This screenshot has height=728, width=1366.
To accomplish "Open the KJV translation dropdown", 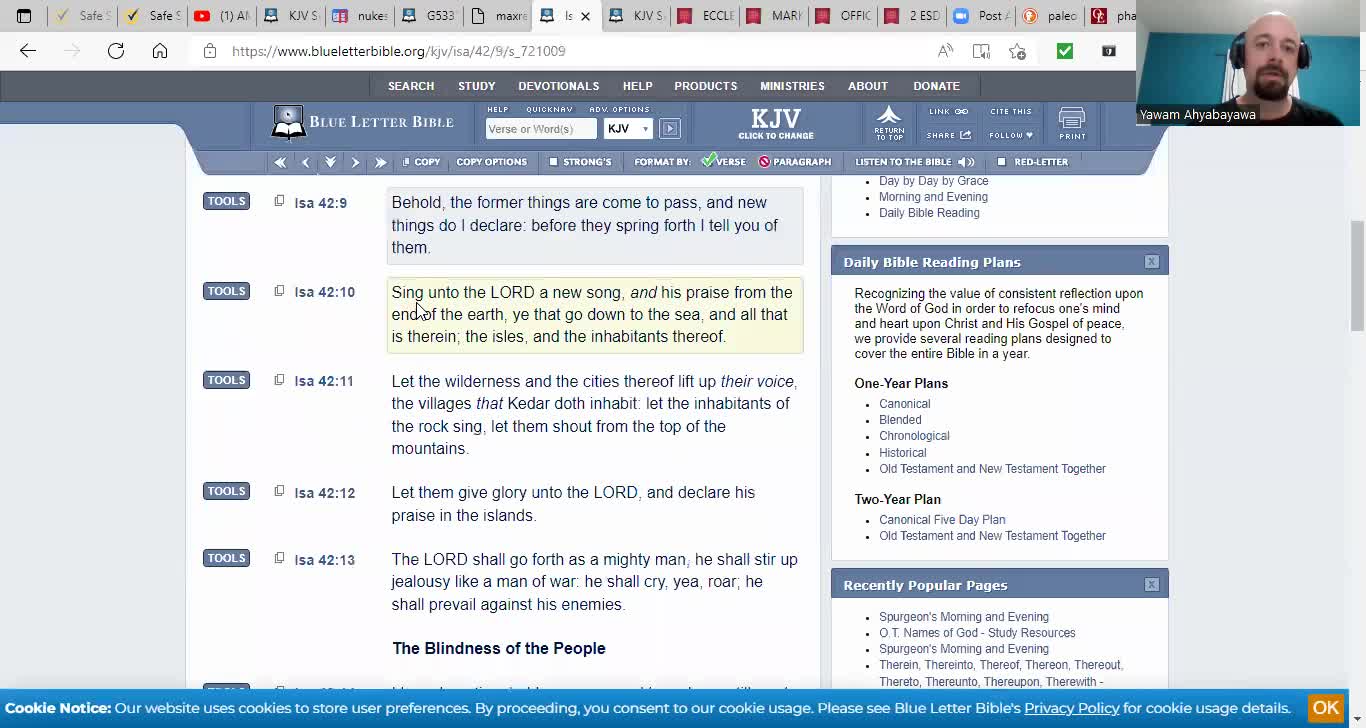I will pos(628,129).
